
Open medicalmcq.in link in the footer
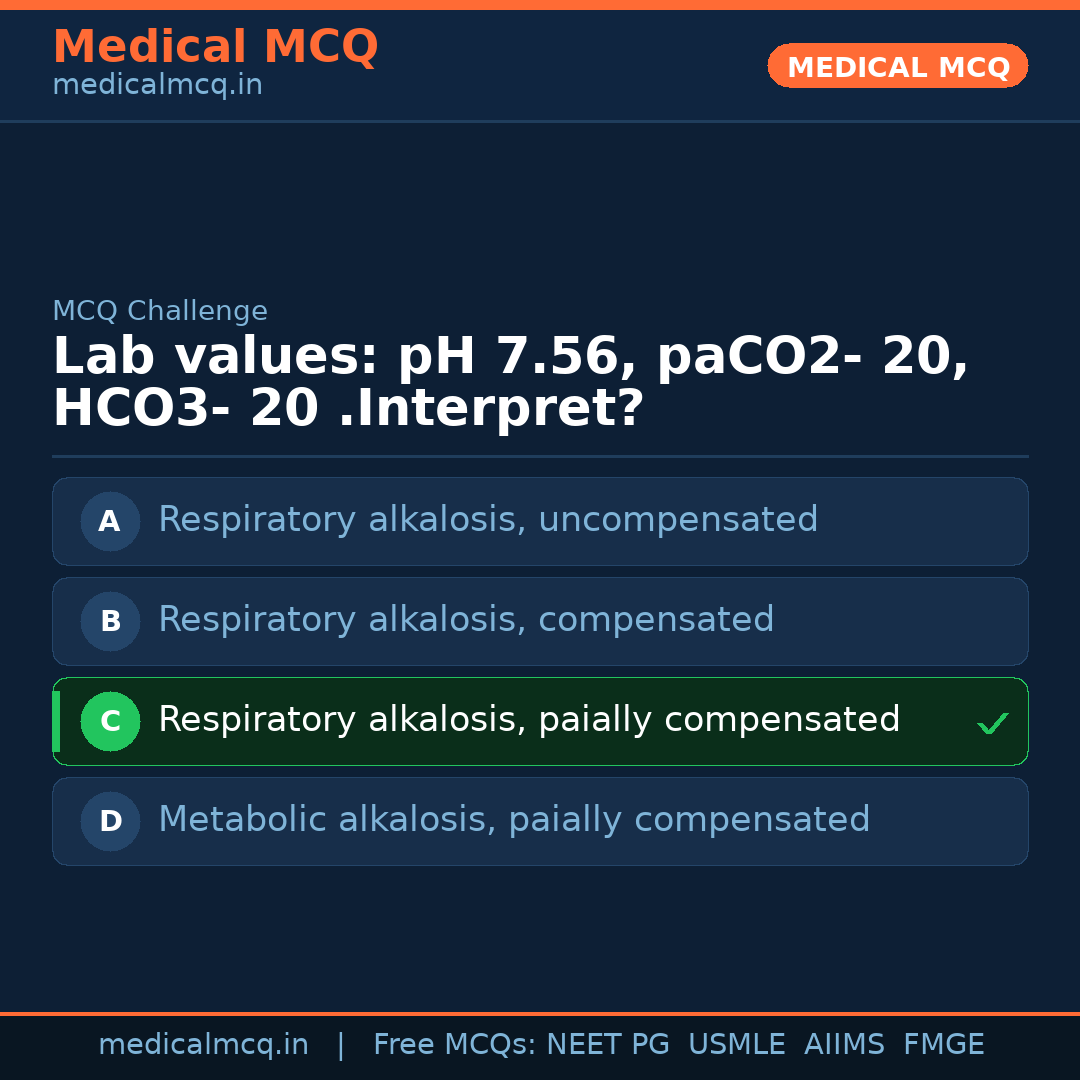[203, 1045]
